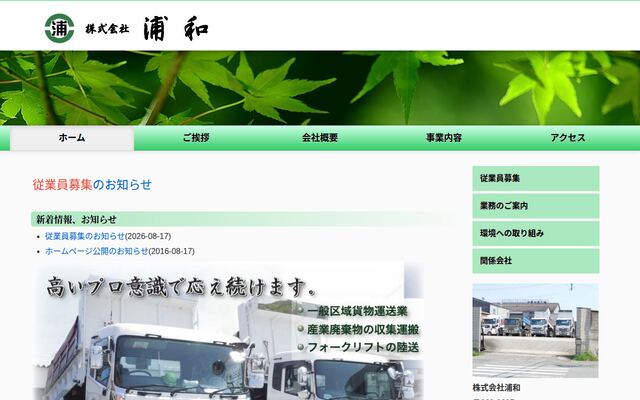Open news item 従業員募集のお知らせ (2026-08-17)
The image size is (640, 400).
pos(85,236)
